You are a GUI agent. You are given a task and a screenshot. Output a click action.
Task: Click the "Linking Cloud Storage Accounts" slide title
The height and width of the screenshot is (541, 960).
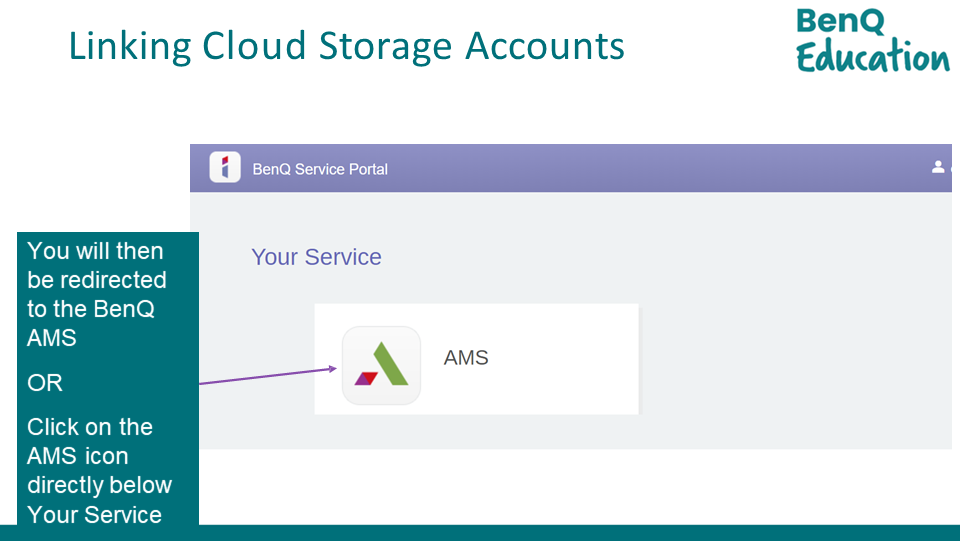pos(346,46)
